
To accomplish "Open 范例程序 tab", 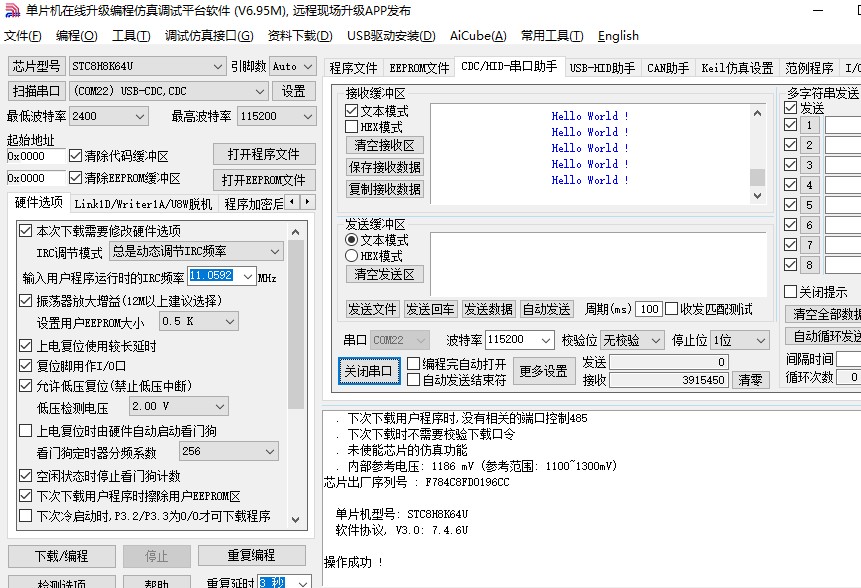I will point(809,68).
